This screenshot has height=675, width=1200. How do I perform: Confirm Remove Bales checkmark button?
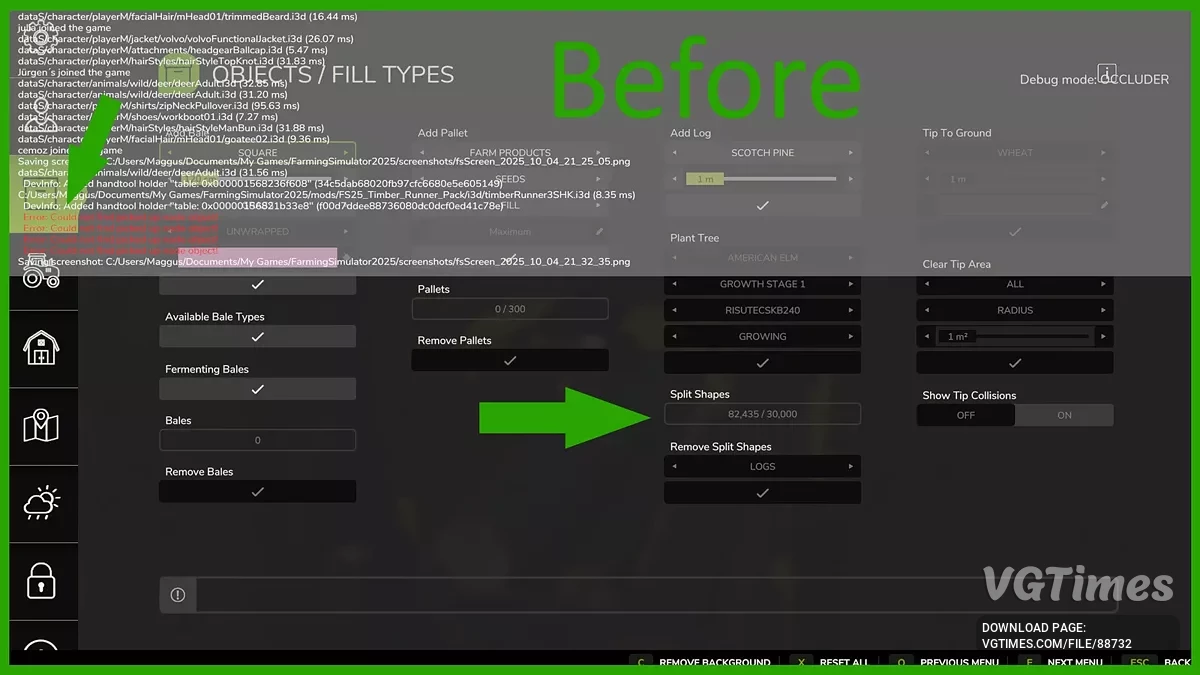257,492
